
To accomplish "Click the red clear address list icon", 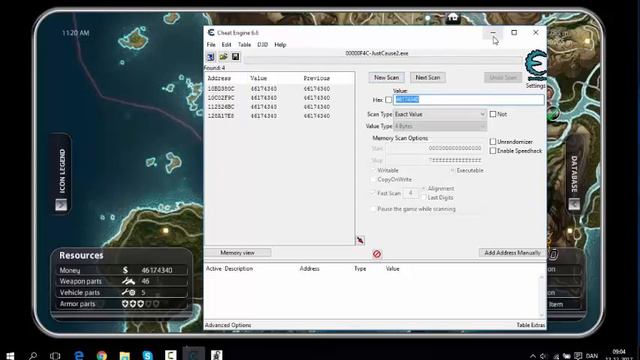I will click(x=377, y=254).
